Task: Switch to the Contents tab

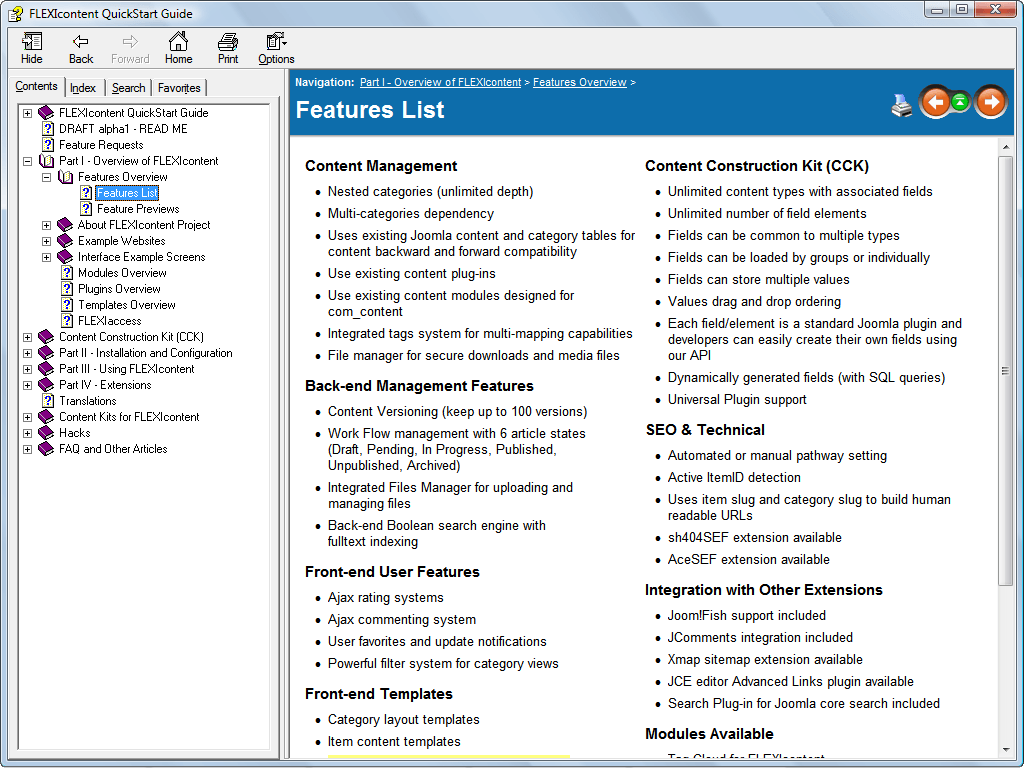Action: pyautogui.click(x=37, y=86)
